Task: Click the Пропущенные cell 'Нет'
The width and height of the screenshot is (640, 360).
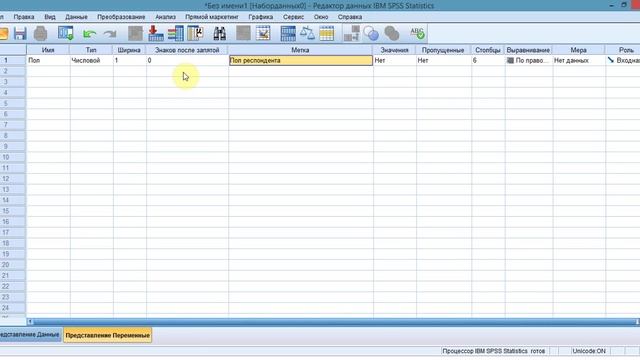Action: (444, 60)
